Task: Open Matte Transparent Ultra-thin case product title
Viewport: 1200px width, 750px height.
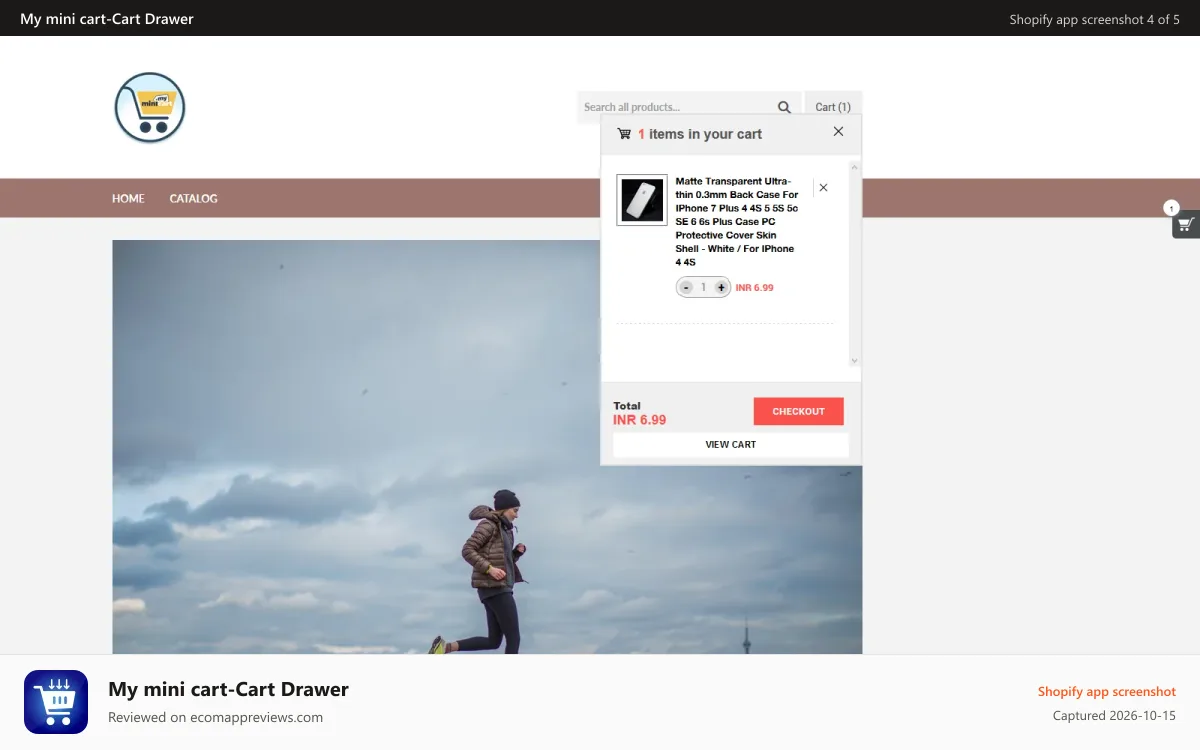Action: [x=737, y=222]
